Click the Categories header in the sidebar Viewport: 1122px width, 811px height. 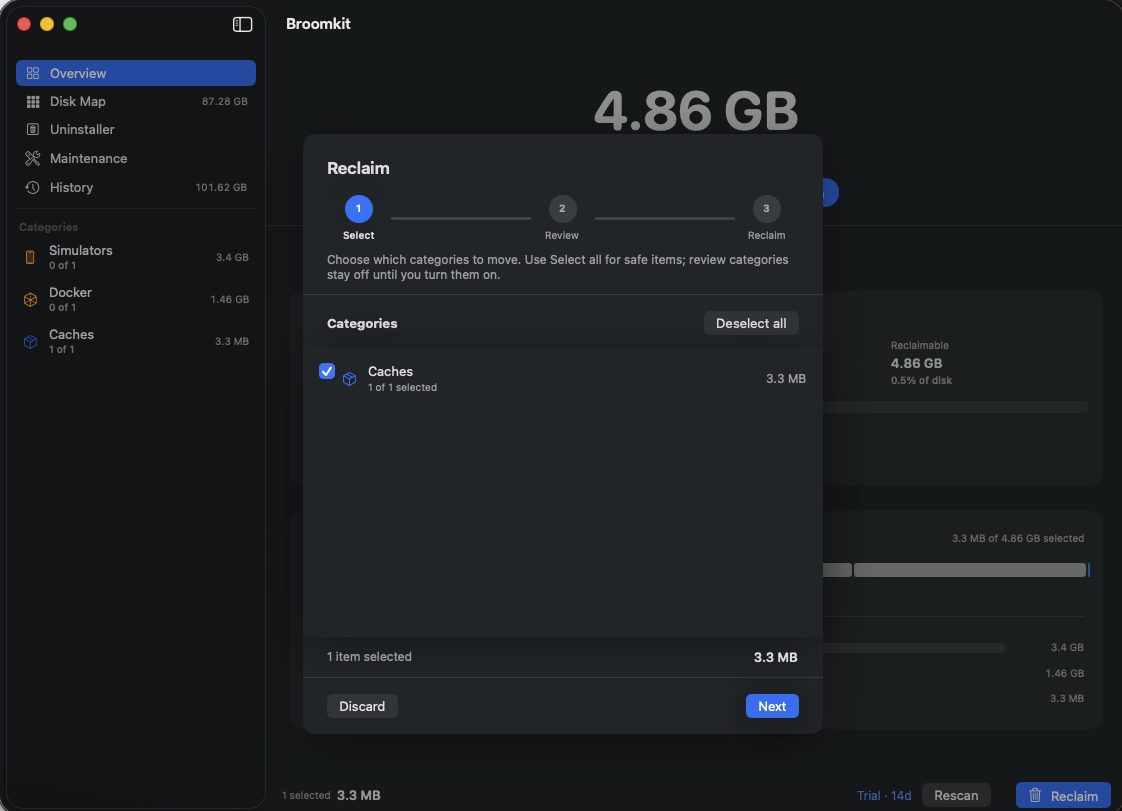(x=49, y=227)
